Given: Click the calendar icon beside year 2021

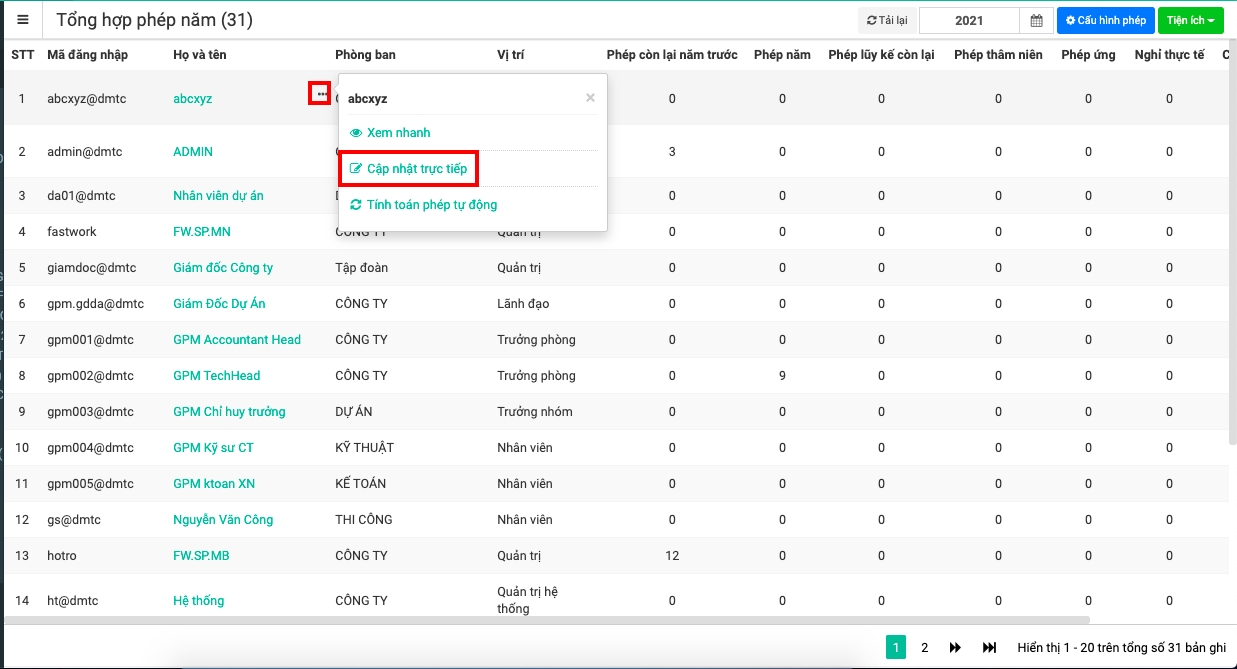Looking at the screenshot, I should pyautogui.click(x=1036, y=21).
